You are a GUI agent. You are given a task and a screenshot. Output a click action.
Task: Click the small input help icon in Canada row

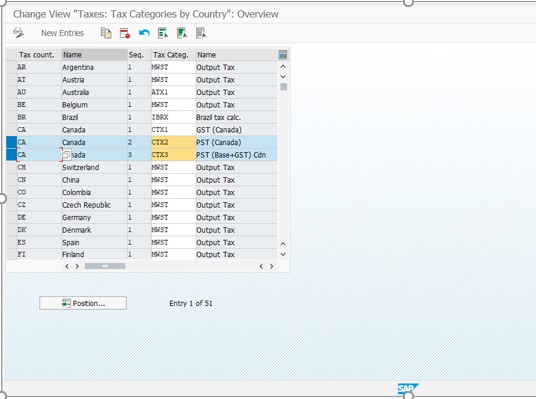66,155
